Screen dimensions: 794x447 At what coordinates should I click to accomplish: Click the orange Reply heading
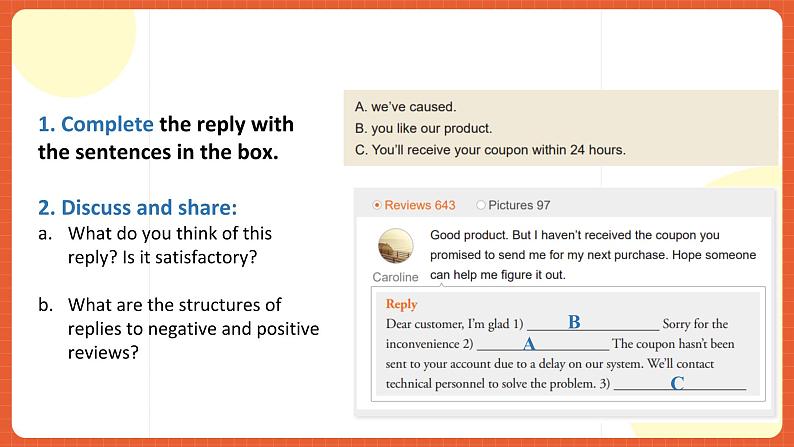pyautogui.click(x=401, y=304)
